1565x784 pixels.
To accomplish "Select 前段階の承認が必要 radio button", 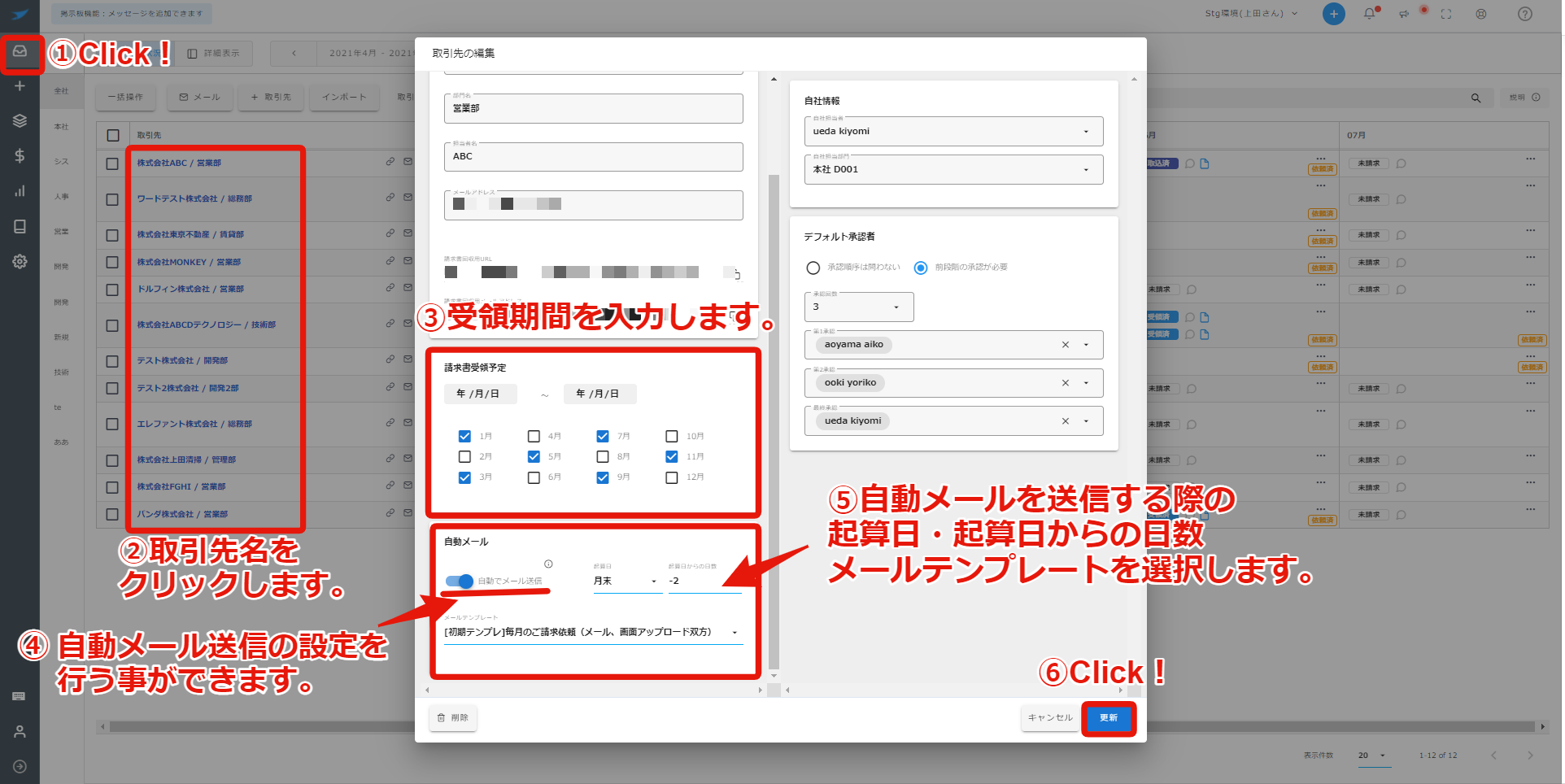I will pyautogui.click(x=920, y=268).
